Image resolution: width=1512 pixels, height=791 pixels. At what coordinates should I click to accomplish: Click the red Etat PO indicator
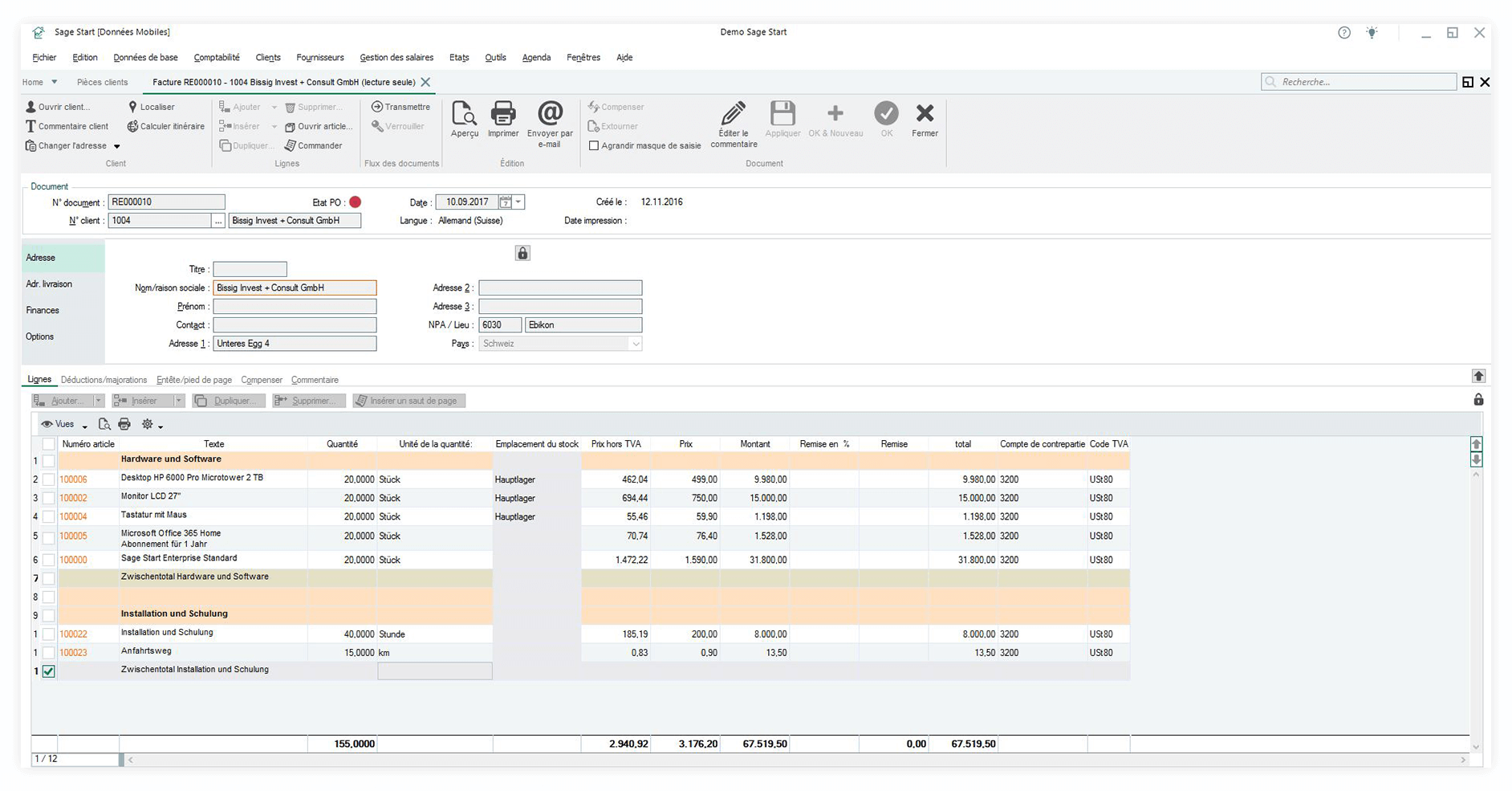click(355, 202)
